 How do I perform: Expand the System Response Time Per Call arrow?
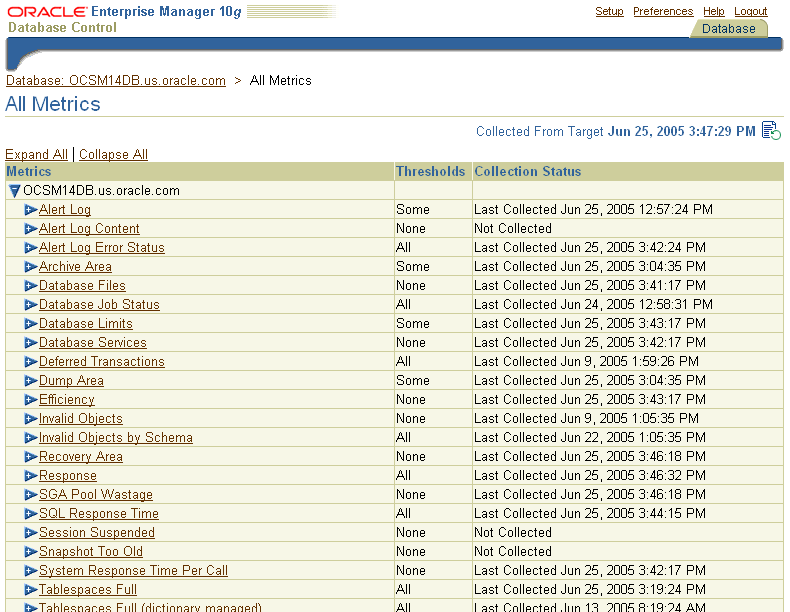[x=31, y=571]
